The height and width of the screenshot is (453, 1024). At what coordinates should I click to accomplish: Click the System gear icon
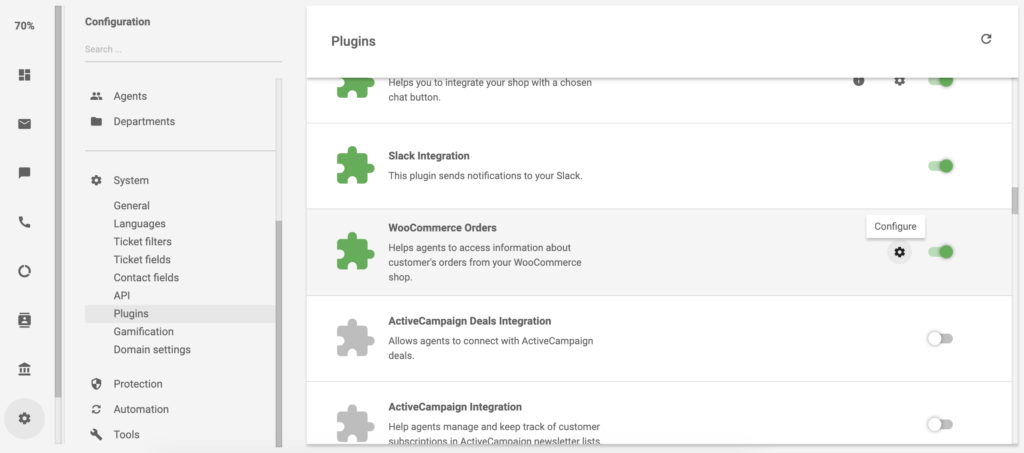pos(97,180)
